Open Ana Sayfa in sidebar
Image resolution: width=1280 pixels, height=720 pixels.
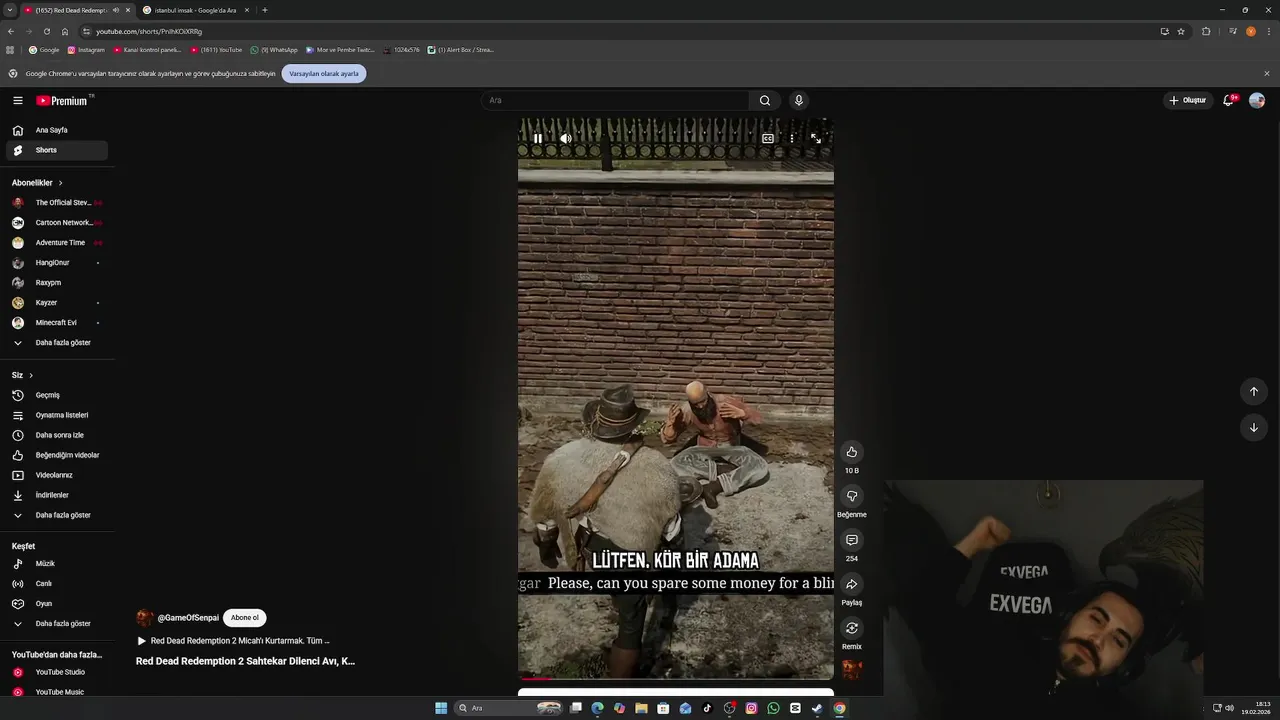tap(57, 130)
